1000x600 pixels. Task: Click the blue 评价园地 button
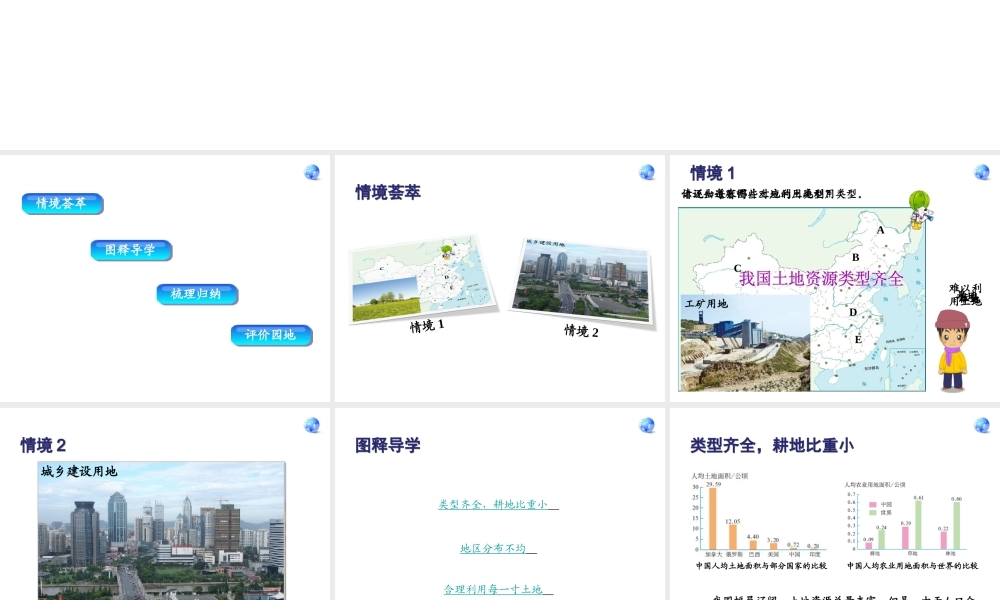pos(272,335)
